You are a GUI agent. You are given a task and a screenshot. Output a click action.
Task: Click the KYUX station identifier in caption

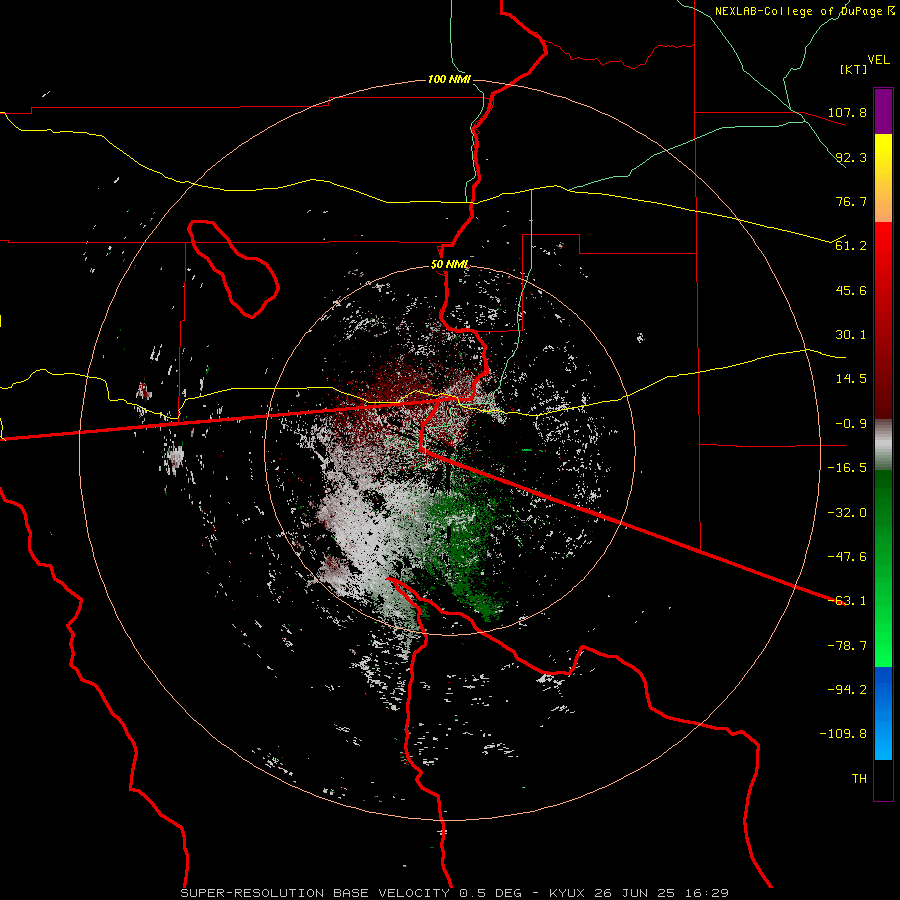click(567, 893)
